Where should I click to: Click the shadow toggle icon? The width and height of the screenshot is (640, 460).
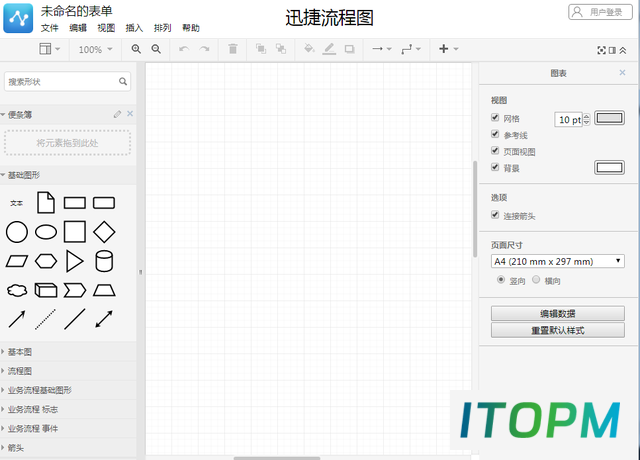point(349,49)
